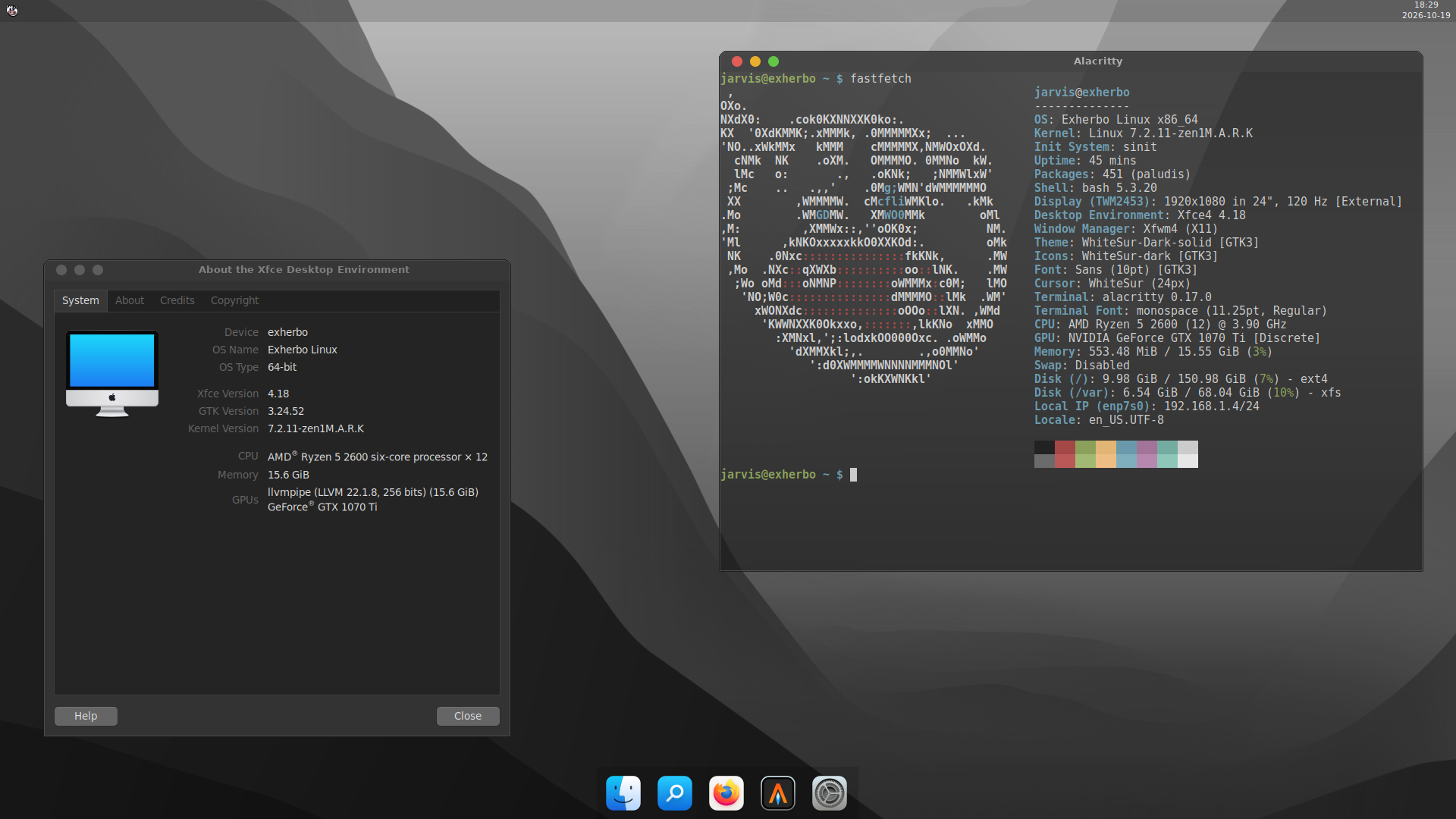Image resolution: width=1456 pixels, height=819 pixels.
Task: Open Finder from the dock
Action: (x=623, y=793)
